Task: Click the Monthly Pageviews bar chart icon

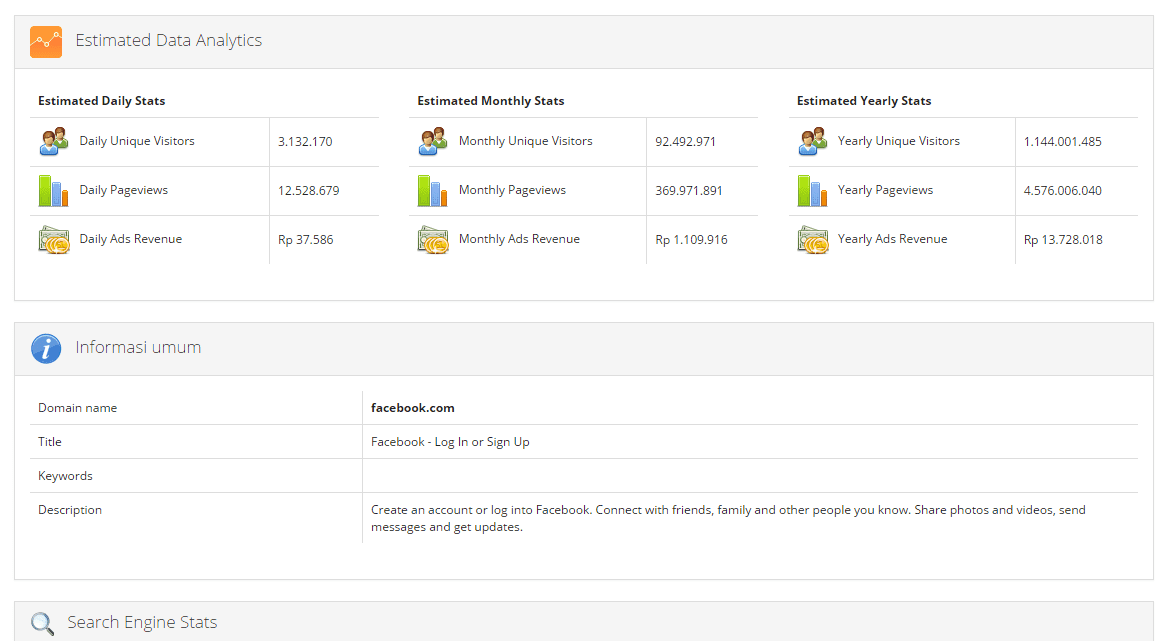Action: point(433,191)
